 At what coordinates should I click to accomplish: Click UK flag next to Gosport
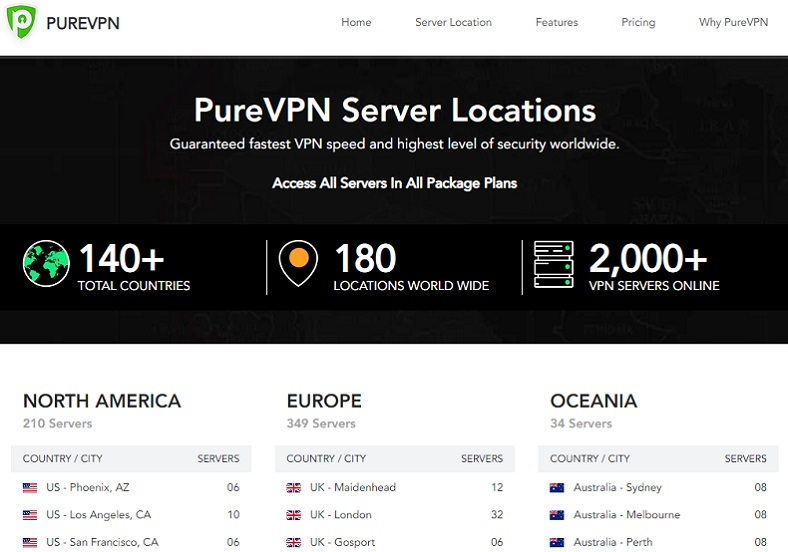(293, 542)
